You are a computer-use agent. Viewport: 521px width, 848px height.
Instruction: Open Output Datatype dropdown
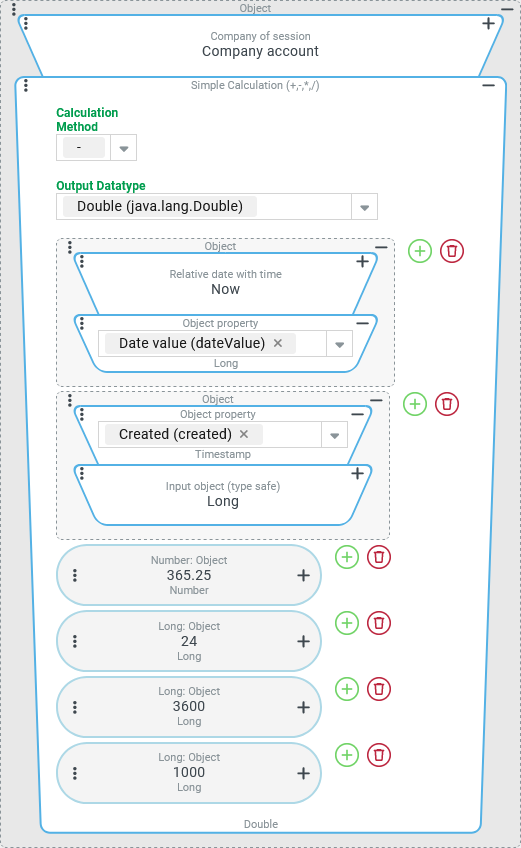[365, 207]
